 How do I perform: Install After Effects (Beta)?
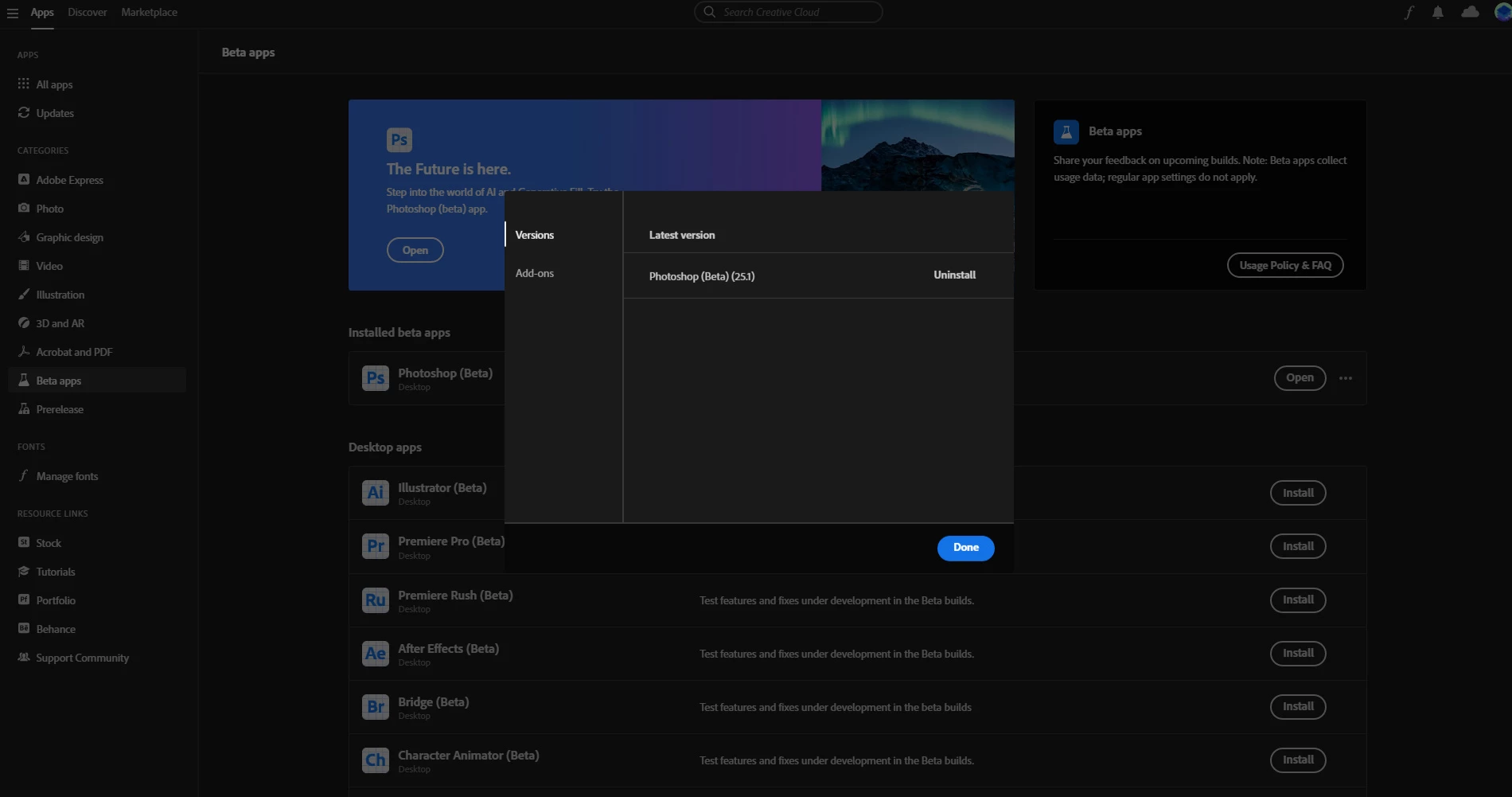click(1298, 653)
